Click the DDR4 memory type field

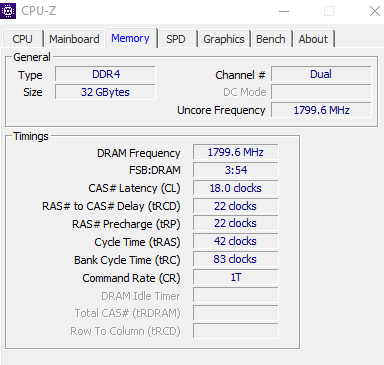click(105, 74)
